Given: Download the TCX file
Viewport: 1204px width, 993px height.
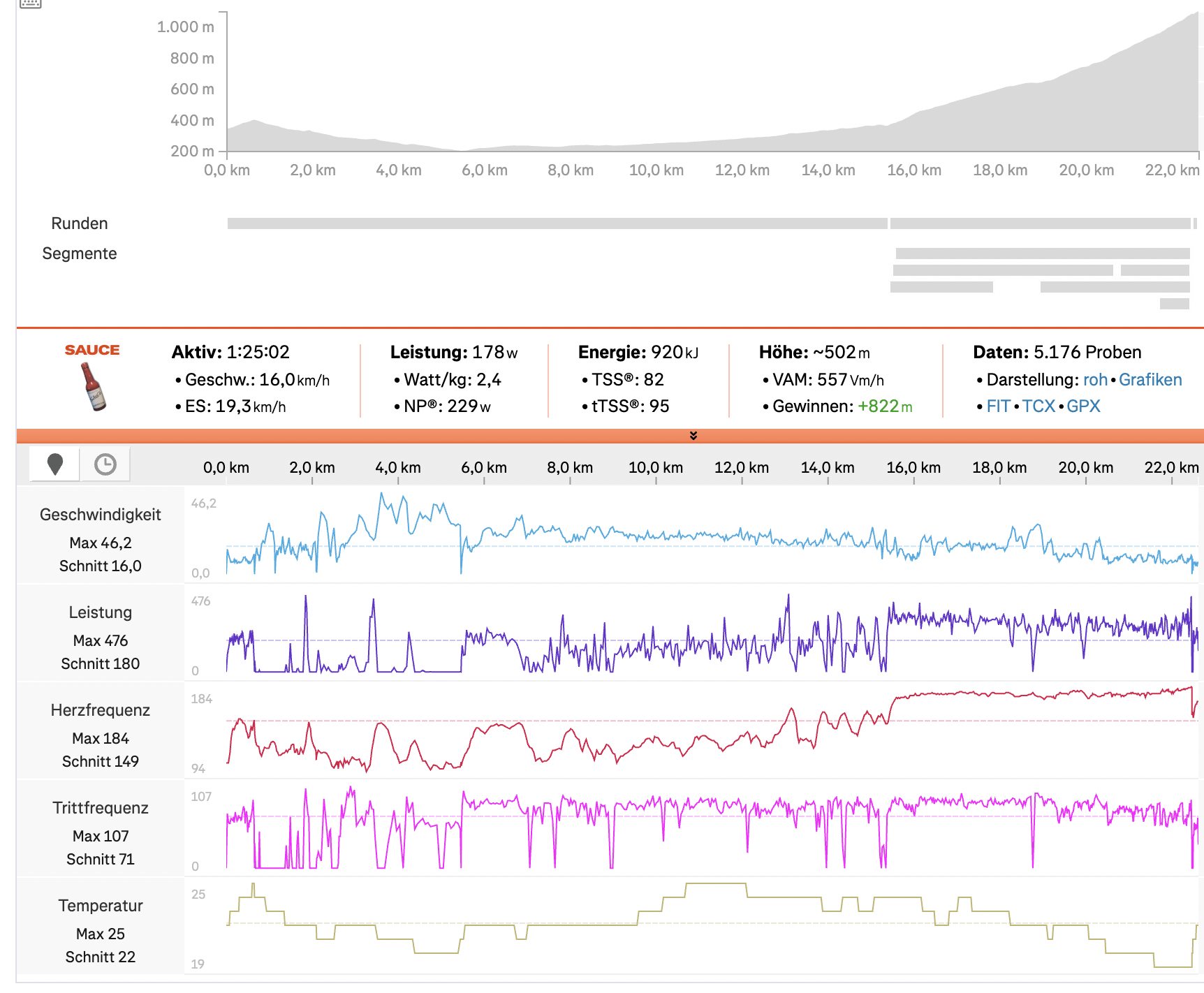Looking at the screenshot, I should click(1038, 406).
